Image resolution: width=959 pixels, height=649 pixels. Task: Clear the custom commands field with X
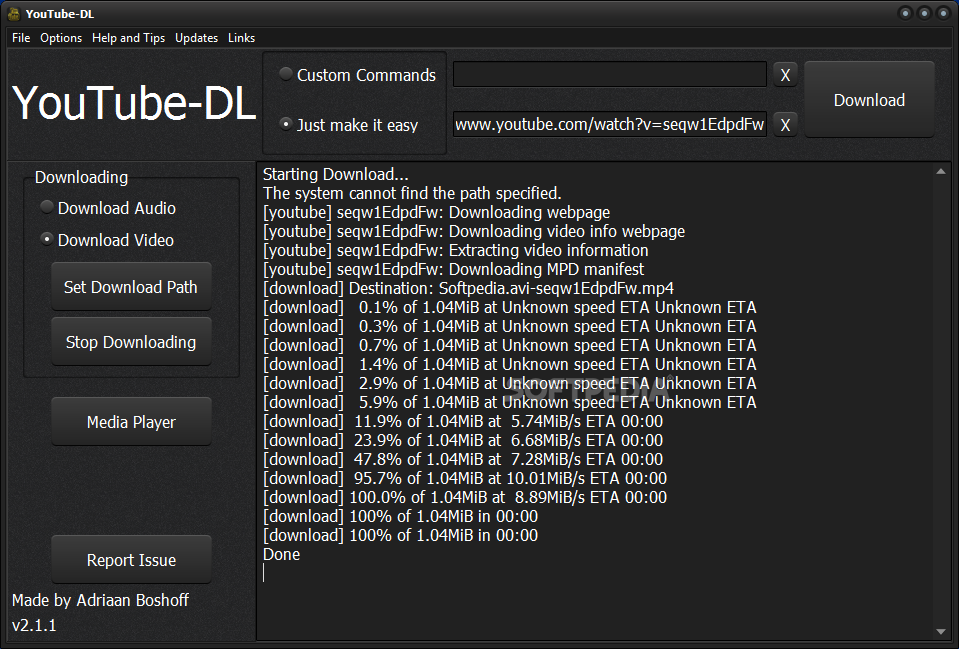click(x=785, y=75)
